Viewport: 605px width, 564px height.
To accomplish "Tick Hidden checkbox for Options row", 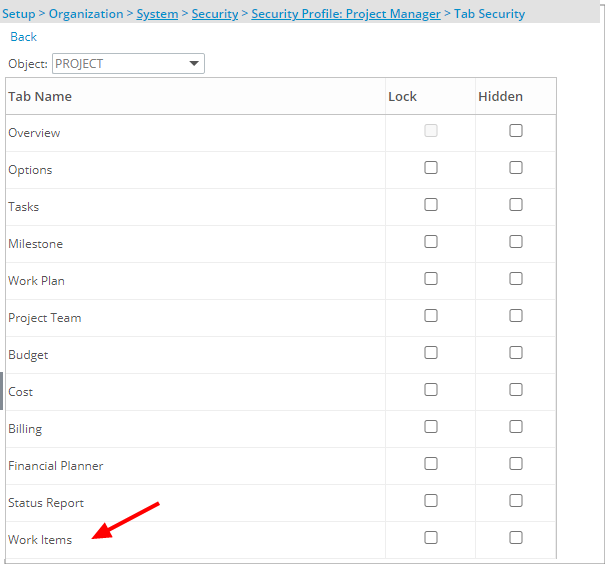I will coord(516,168).
